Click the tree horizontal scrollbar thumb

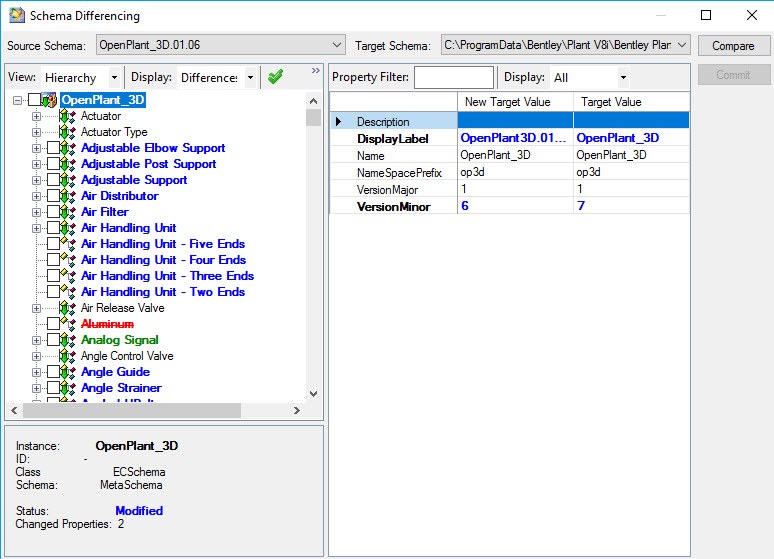point(132,410)
